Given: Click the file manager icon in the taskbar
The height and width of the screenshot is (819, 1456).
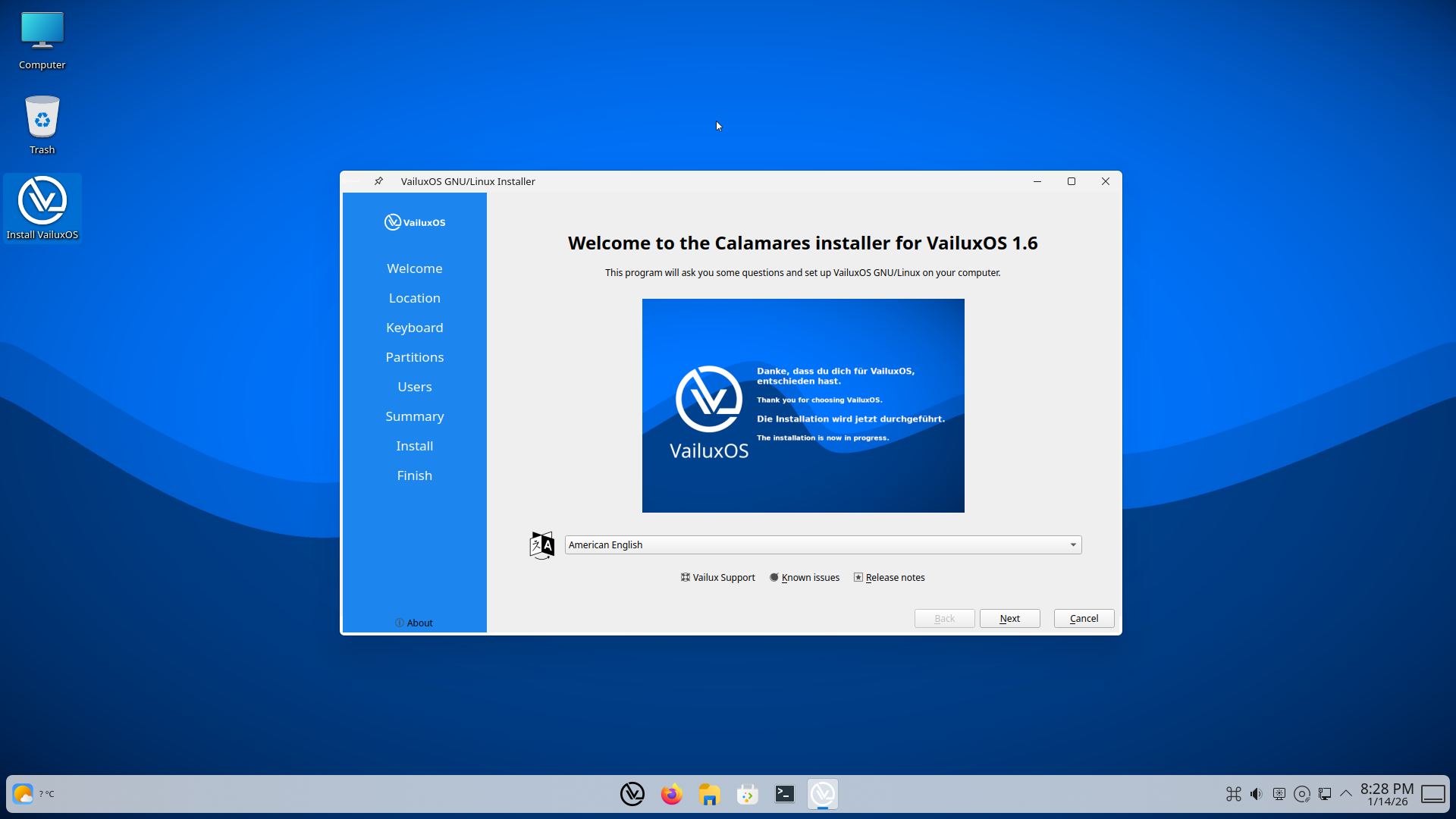Looking at the screenshot, I should 709,794.
